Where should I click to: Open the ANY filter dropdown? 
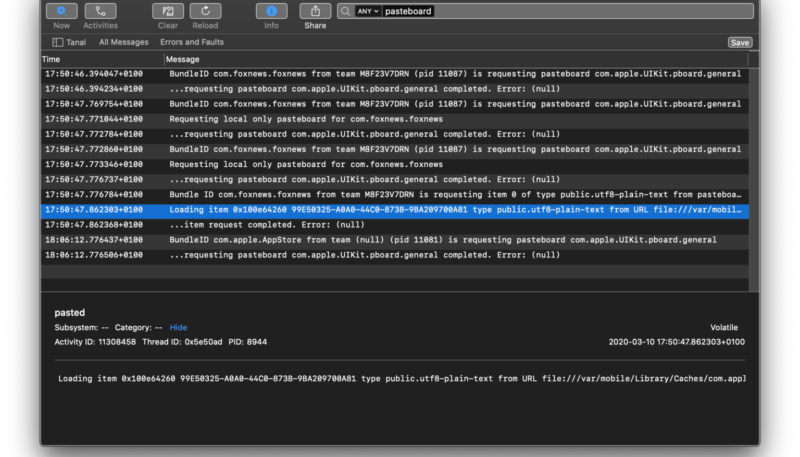point(367,11)
